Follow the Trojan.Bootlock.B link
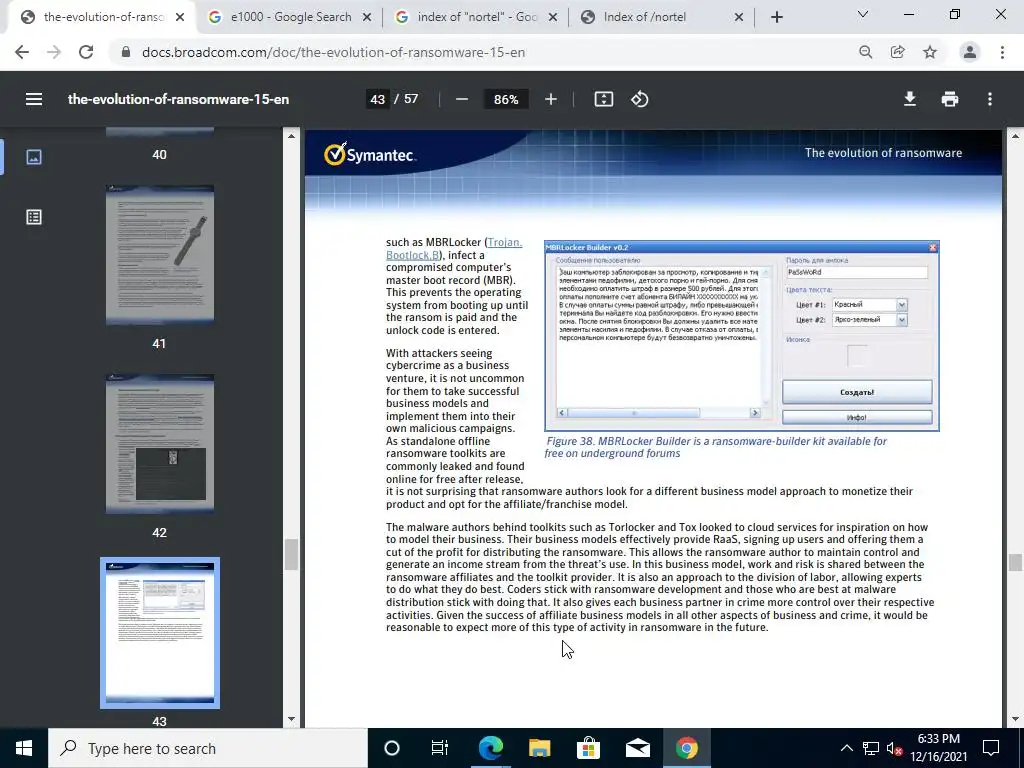 (x=454, y=248)
